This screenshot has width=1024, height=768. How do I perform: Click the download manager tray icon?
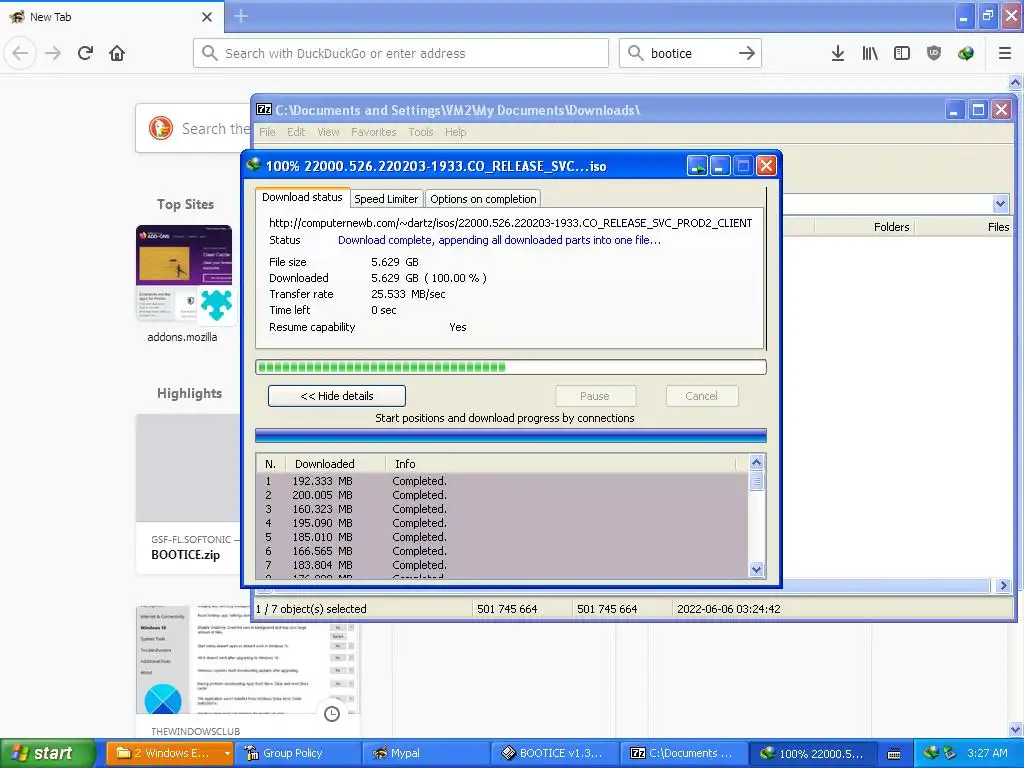931,753
